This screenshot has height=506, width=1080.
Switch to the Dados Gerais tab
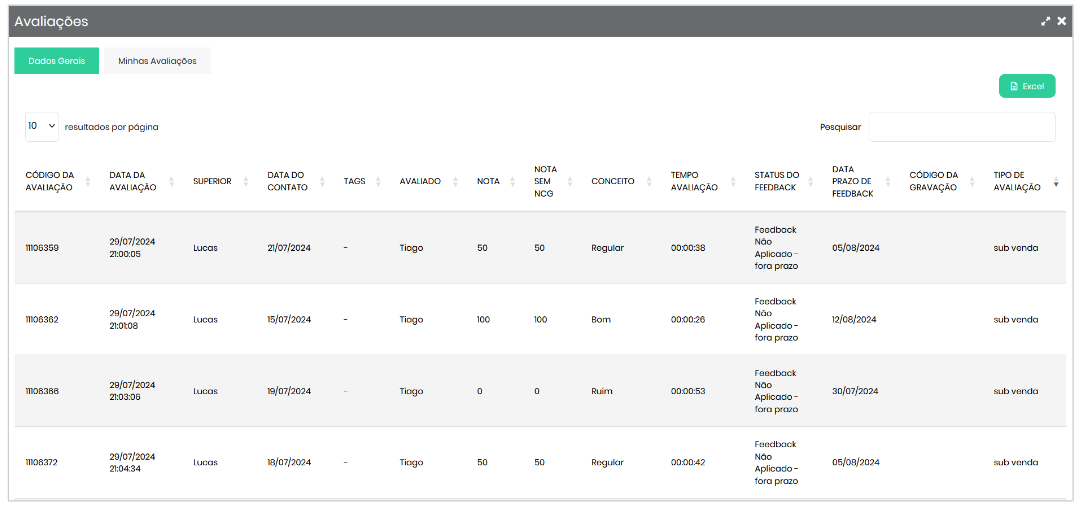pos(56,61)
